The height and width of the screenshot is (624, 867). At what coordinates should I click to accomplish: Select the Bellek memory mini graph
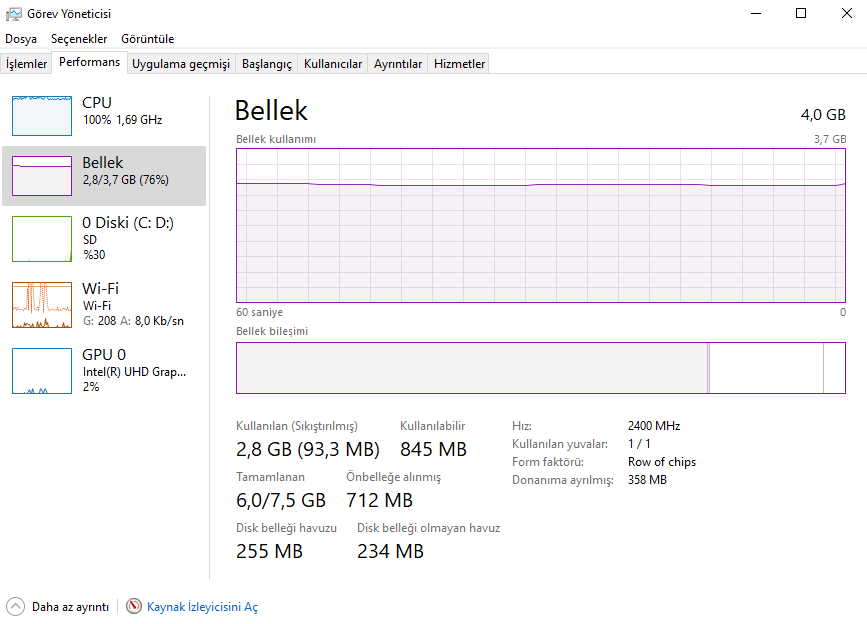click(x=42, y=175)
